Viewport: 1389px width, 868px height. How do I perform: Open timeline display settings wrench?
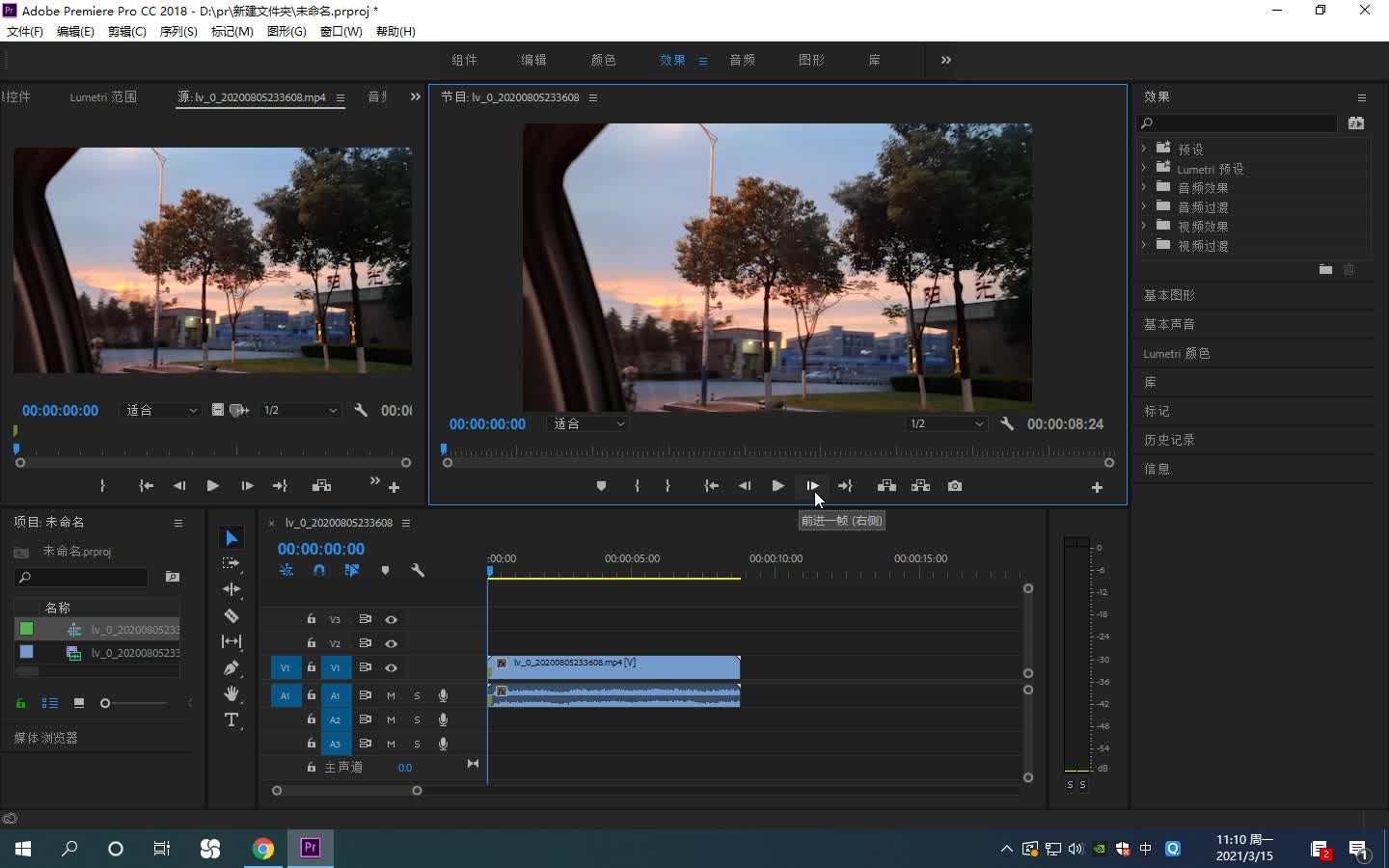pyautogui.click(x=418, y=571)
